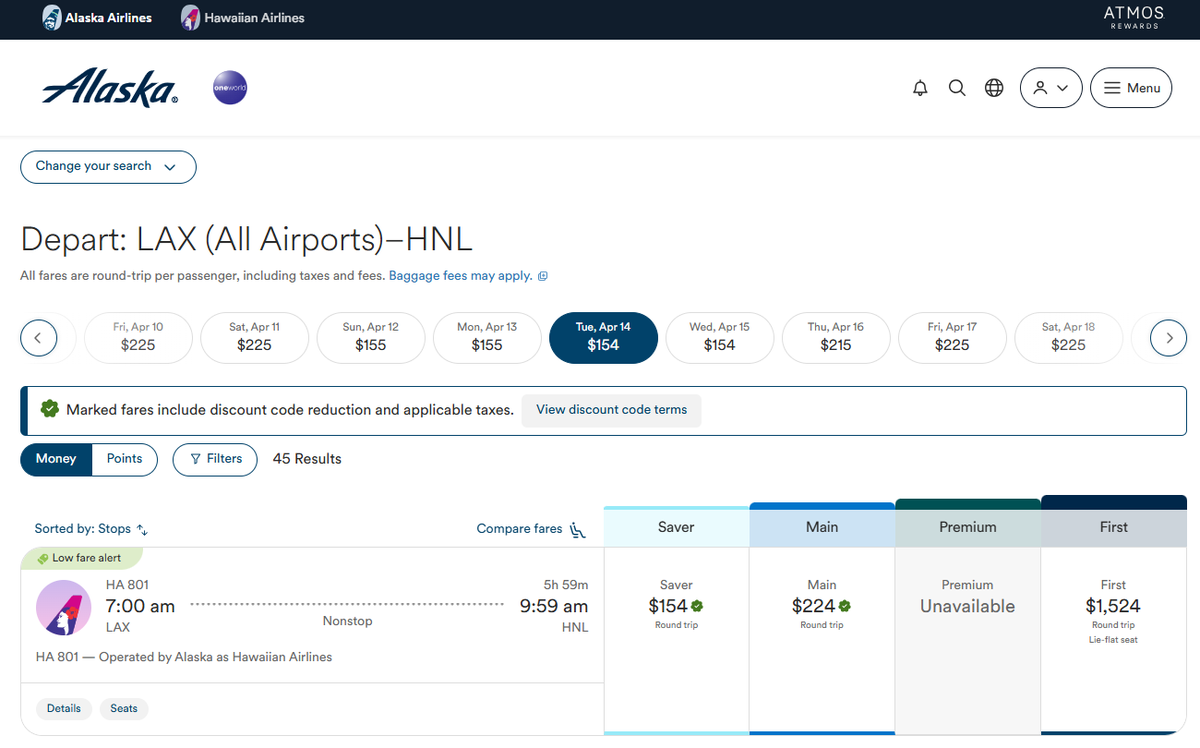This screenshot has width=1200, height=748.
Task: Select the Wed, Apr 15 date tab
Action: (719, 337)
